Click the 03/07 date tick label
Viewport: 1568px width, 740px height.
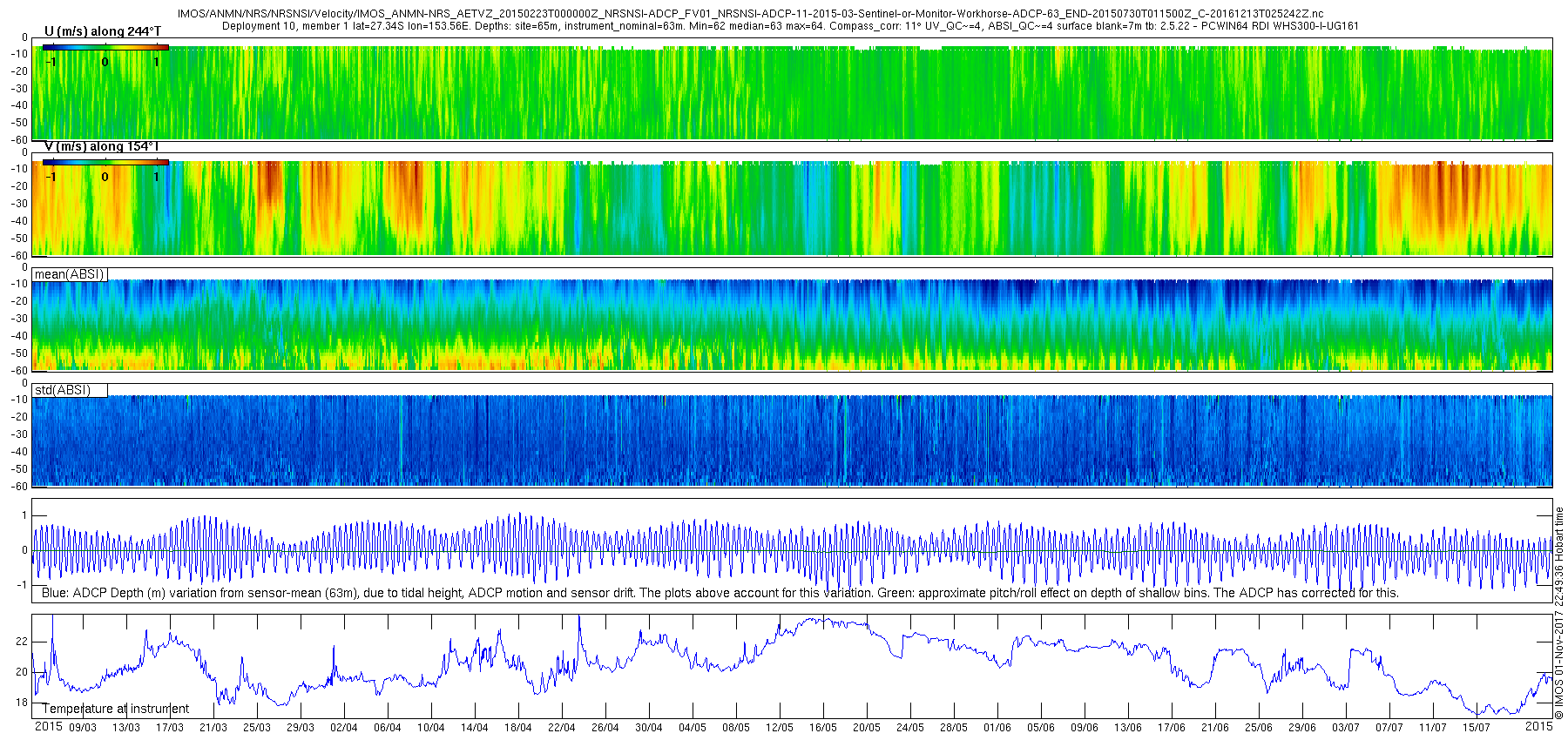[1346, 728]
